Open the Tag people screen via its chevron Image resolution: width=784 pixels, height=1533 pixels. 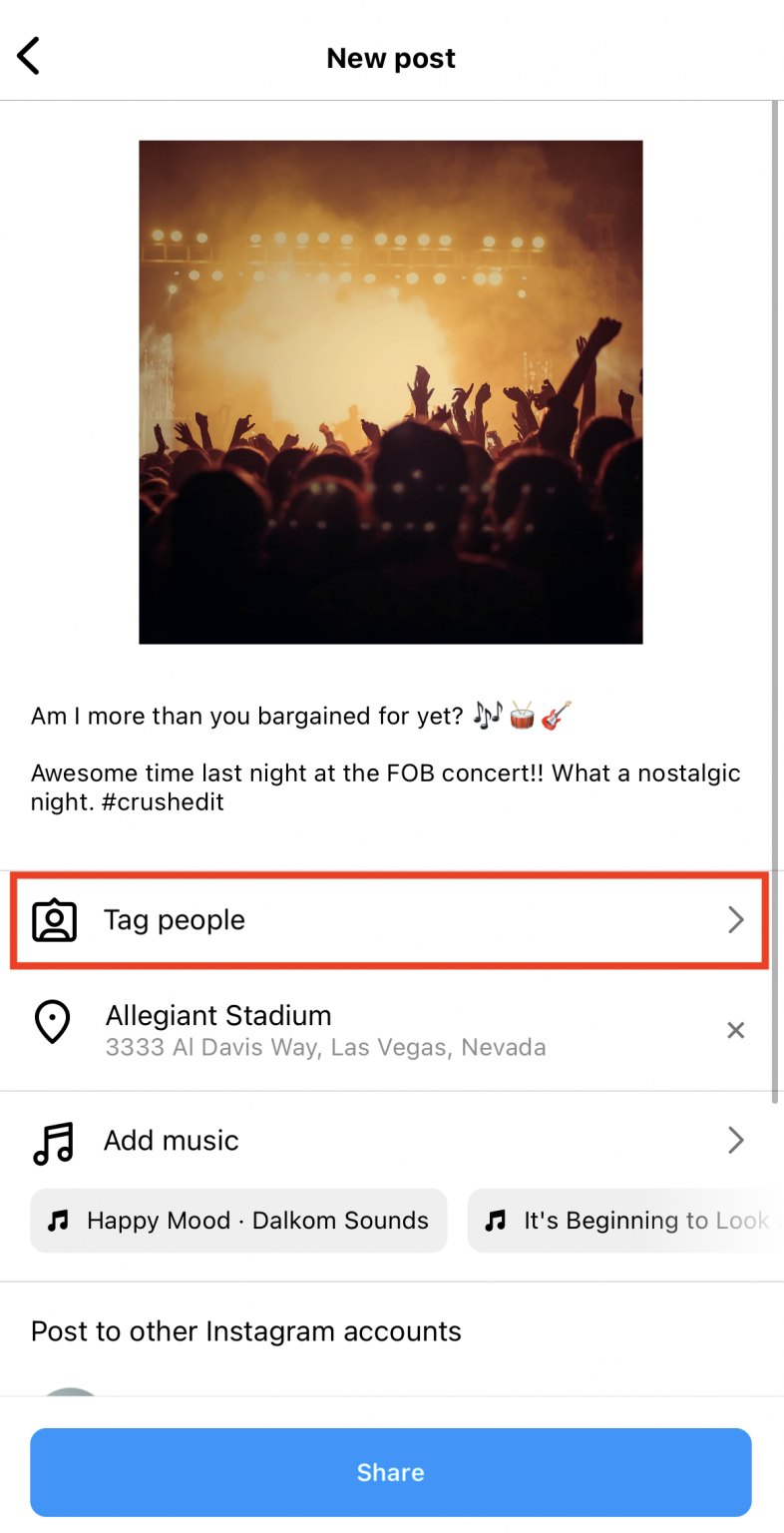(736, 920)
